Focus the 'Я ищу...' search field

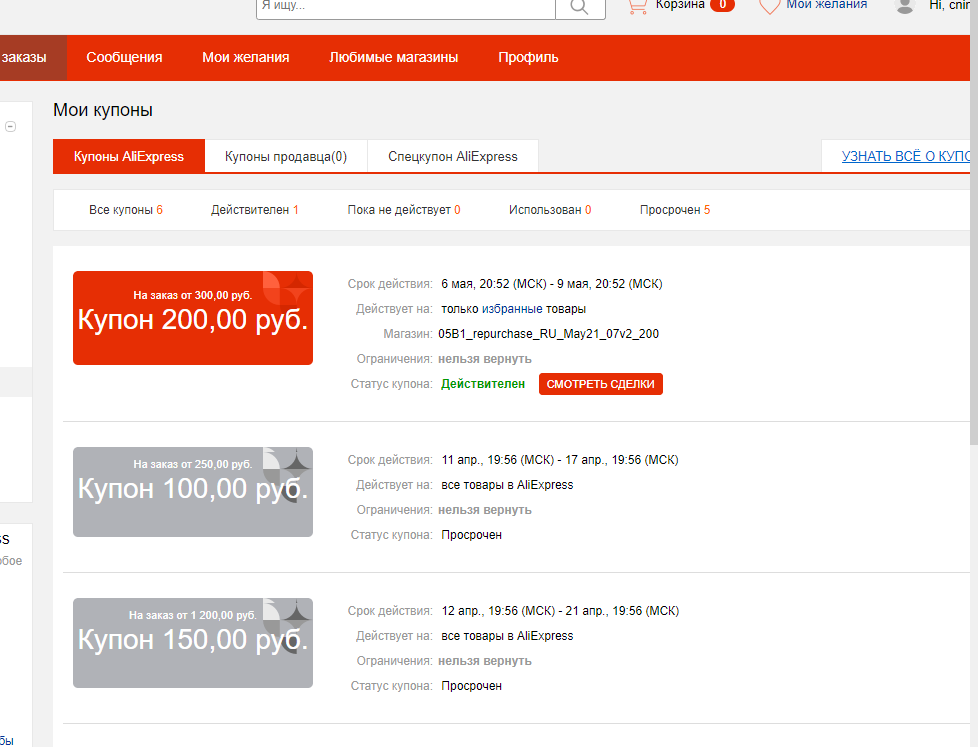[405, 7]
